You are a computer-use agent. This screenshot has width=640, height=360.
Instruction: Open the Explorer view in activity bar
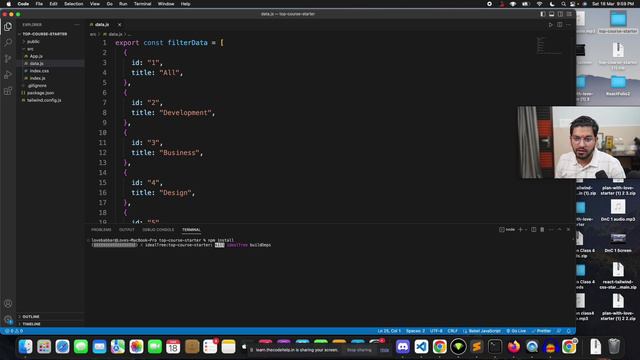pos(8,27)
